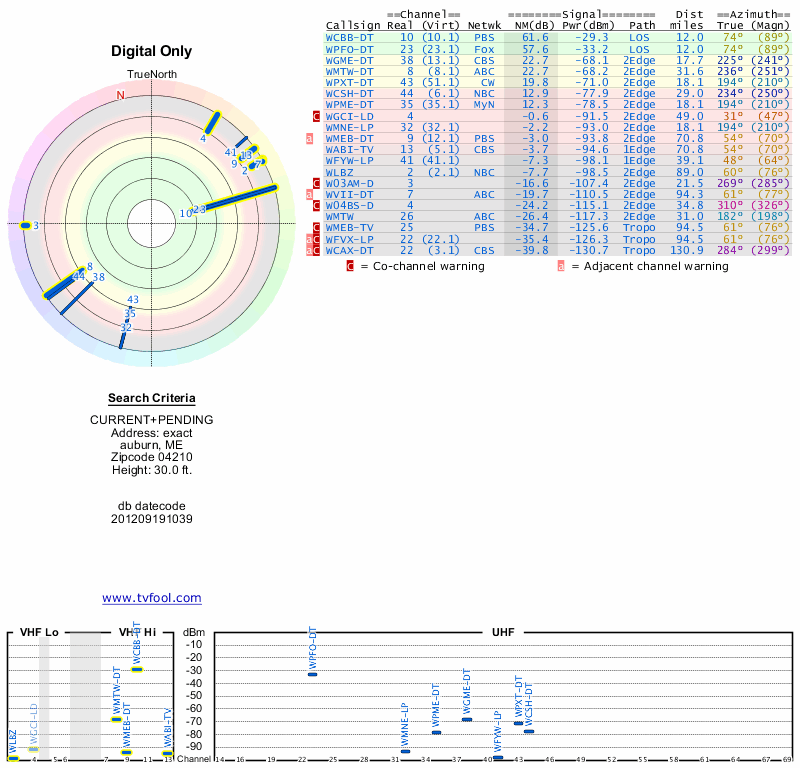Select the WGME-DT marker in the UHF spectrum chart
800x768 pixels.
[467, 719]
